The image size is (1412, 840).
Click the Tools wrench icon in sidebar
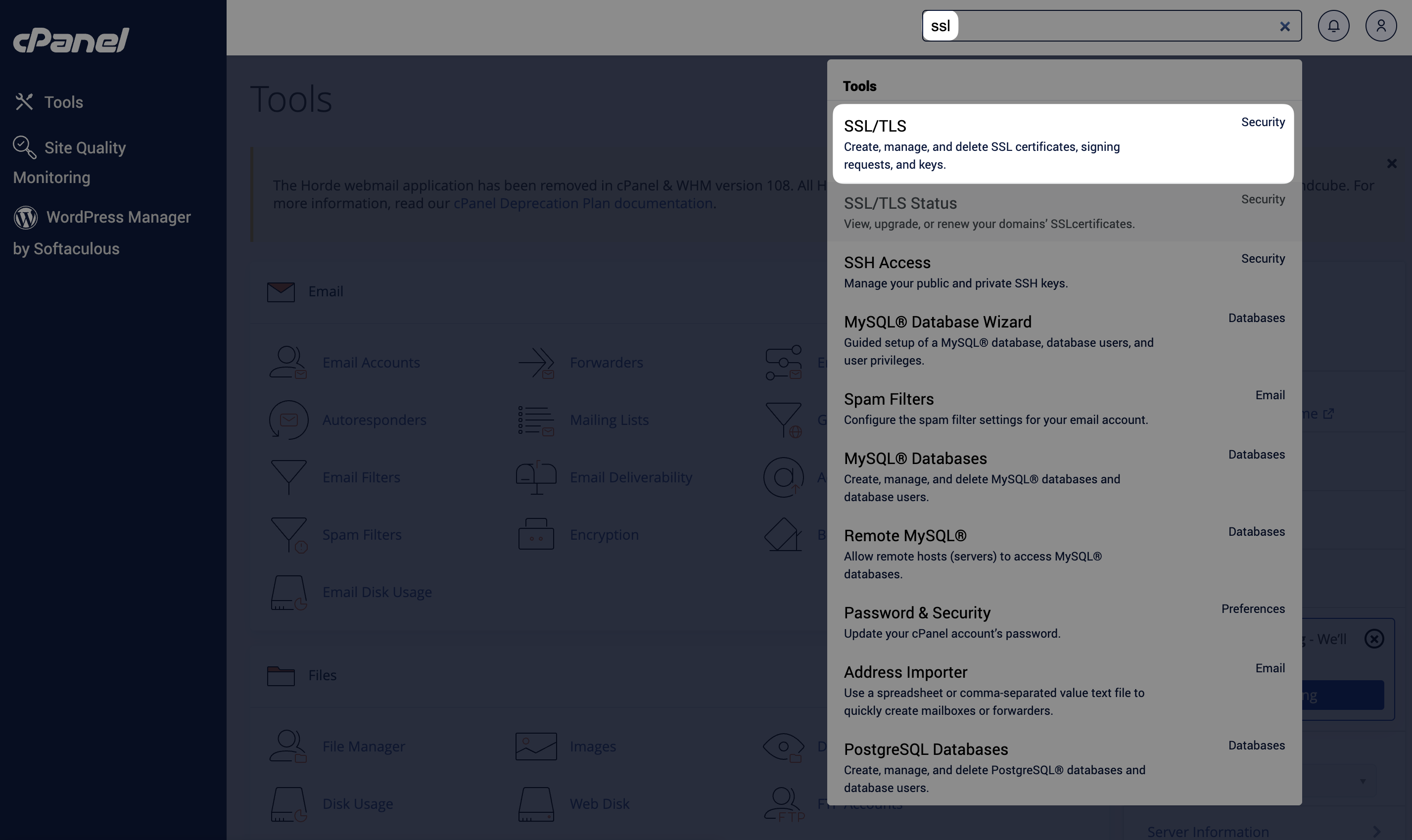(x=24, y=102)
